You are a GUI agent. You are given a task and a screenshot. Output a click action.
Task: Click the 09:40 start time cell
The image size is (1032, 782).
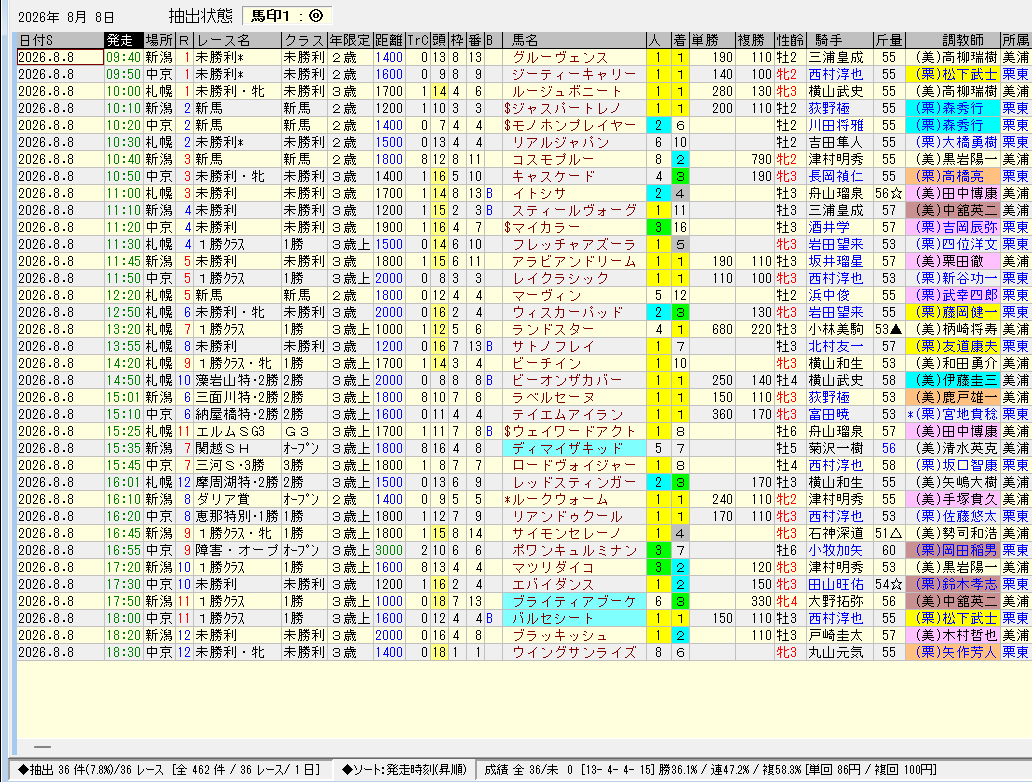(124, 57)
